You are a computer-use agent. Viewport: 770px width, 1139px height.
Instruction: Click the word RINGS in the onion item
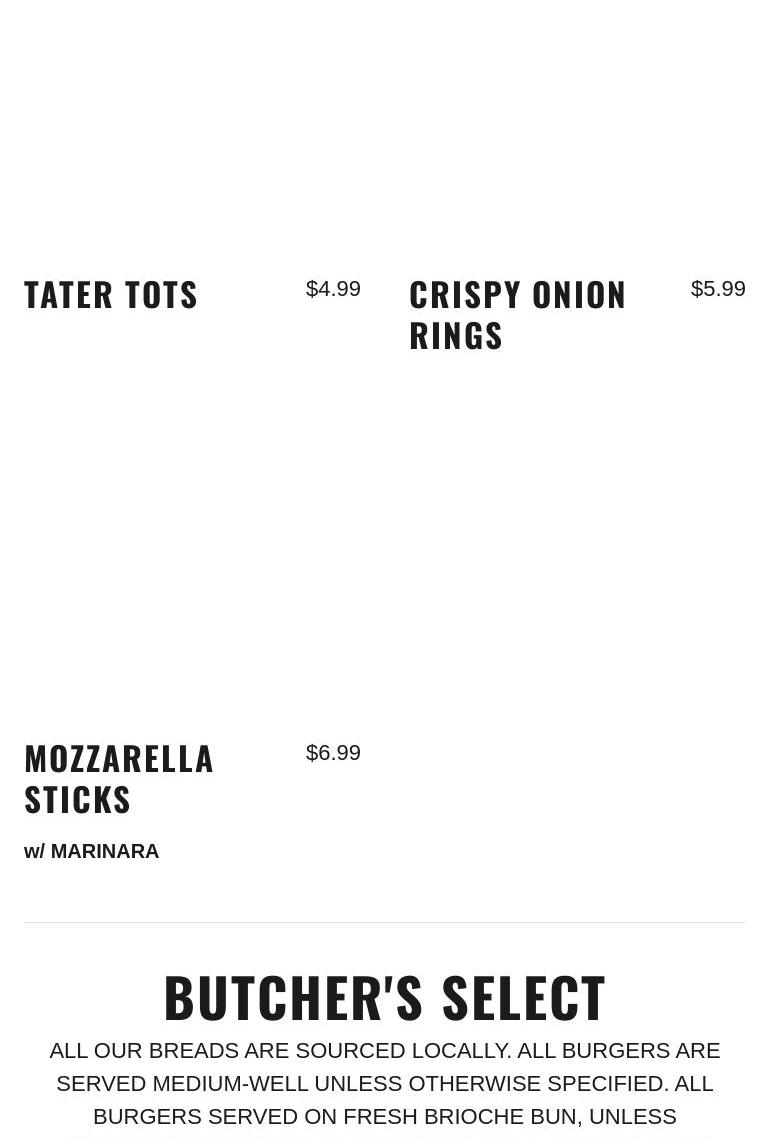[x=456, y=335]
